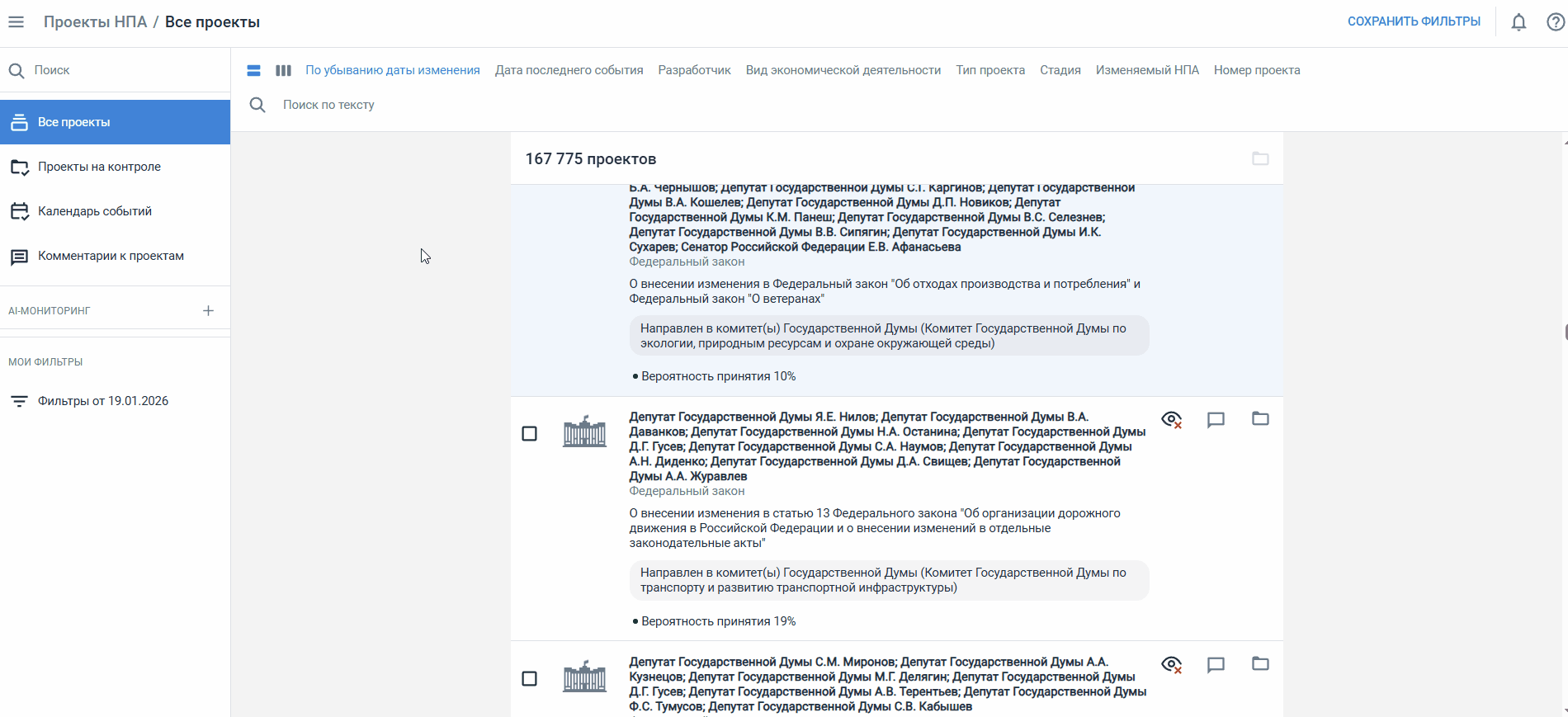The width and height of the screenshot is (1568, 717).
Task: Open comments for the road traffic law project
Action: pos(1216,420)
